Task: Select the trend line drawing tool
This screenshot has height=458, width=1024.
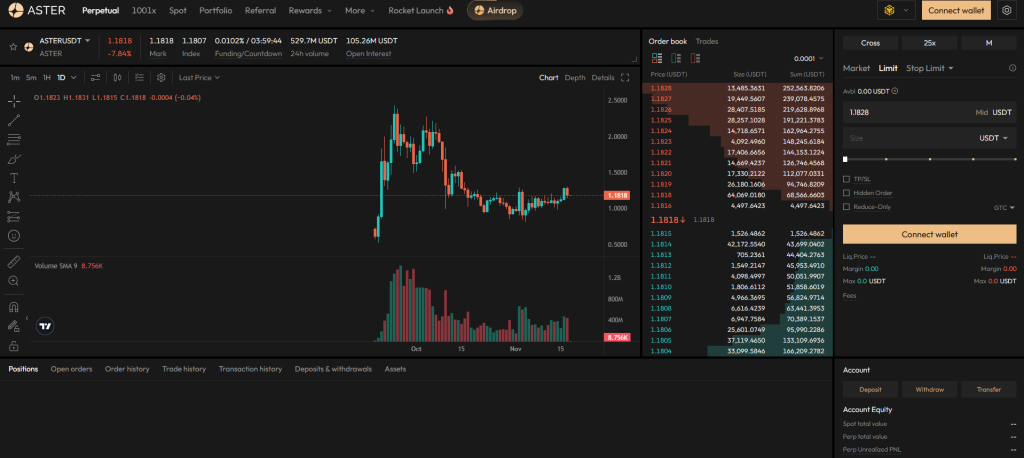Action: pyautogui.click(x=14, y=120)
